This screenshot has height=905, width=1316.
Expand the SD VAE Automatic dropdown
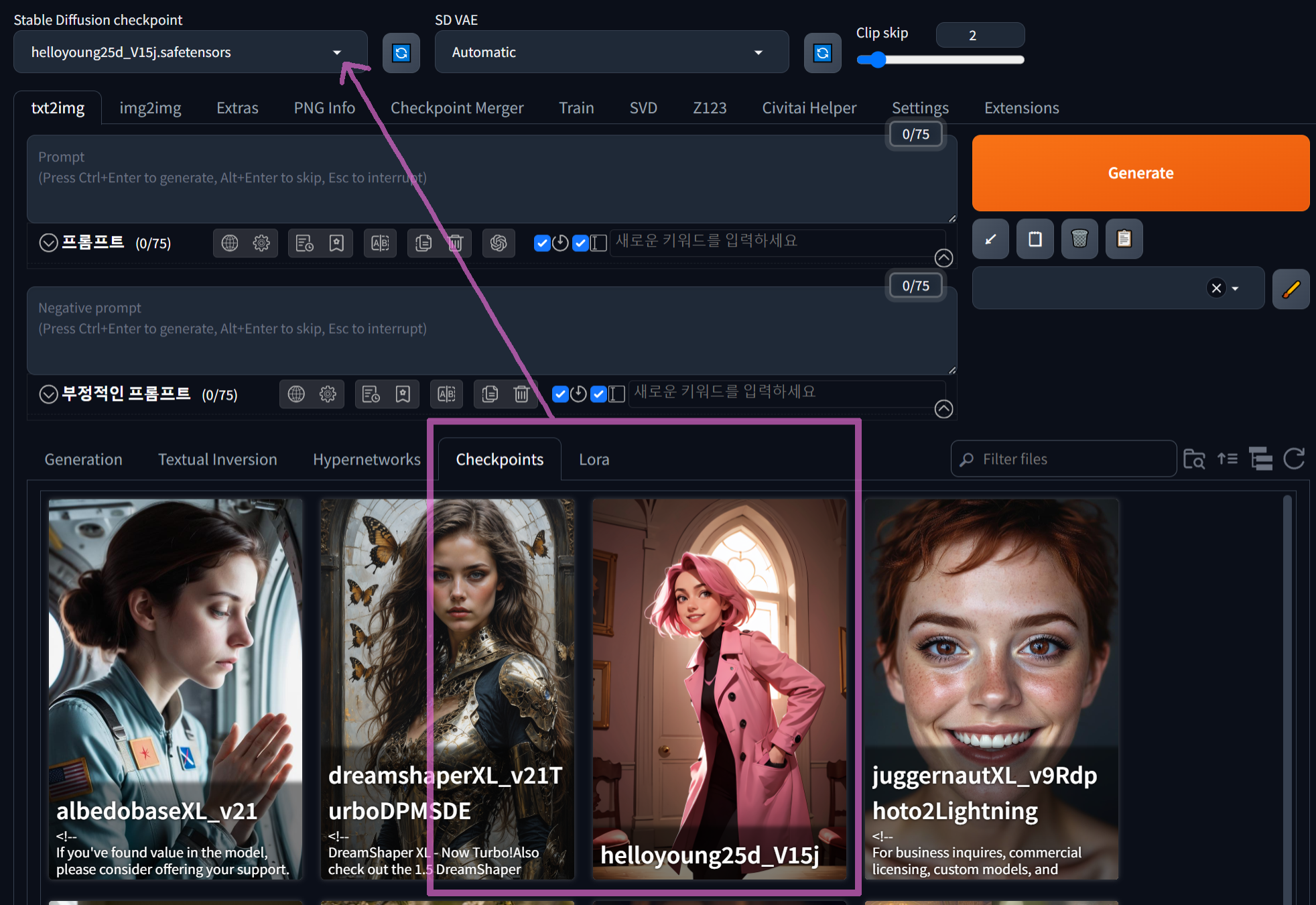(758, 52)
